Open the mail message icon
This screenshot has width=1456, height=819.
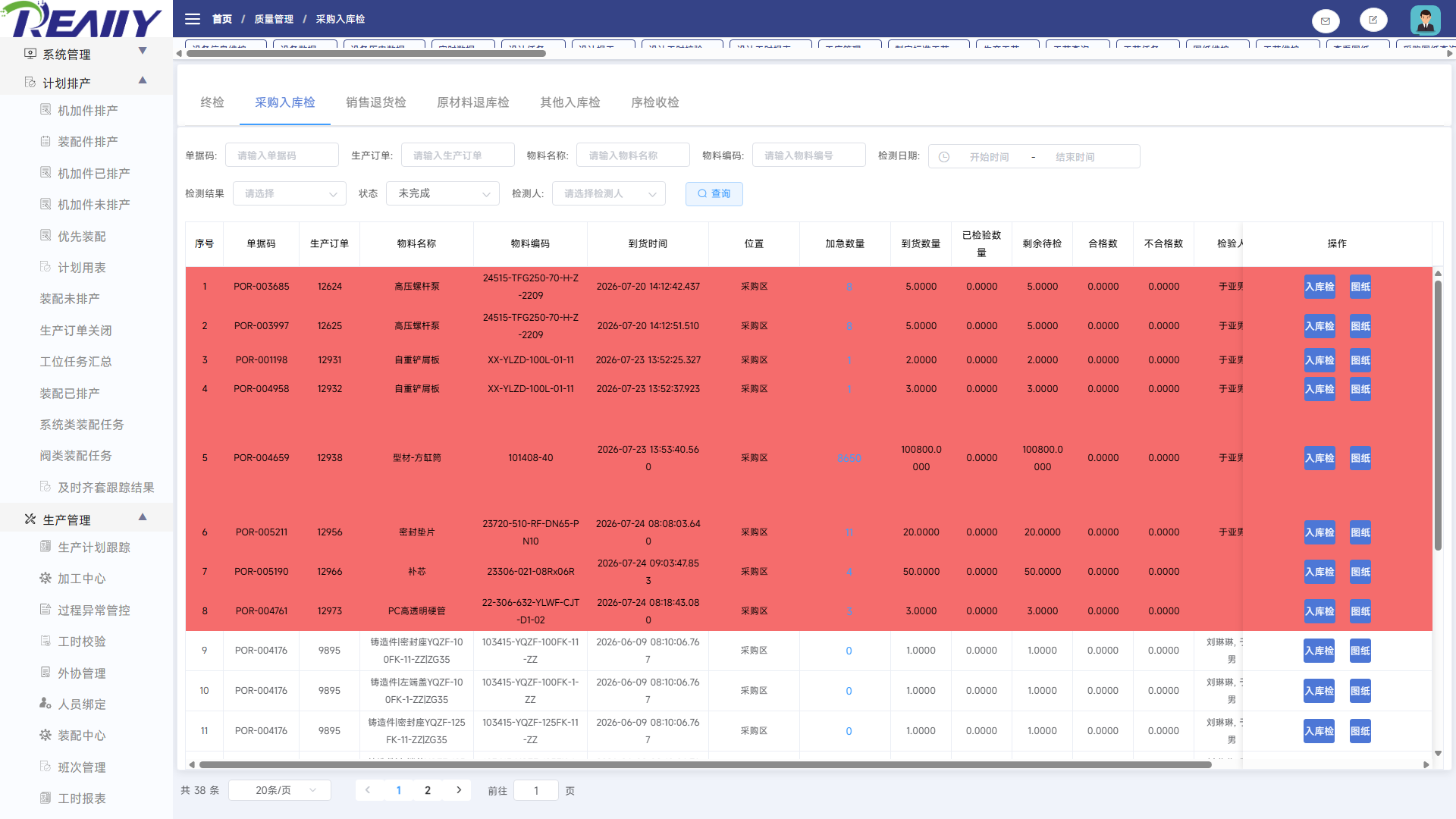(1326, 20)
